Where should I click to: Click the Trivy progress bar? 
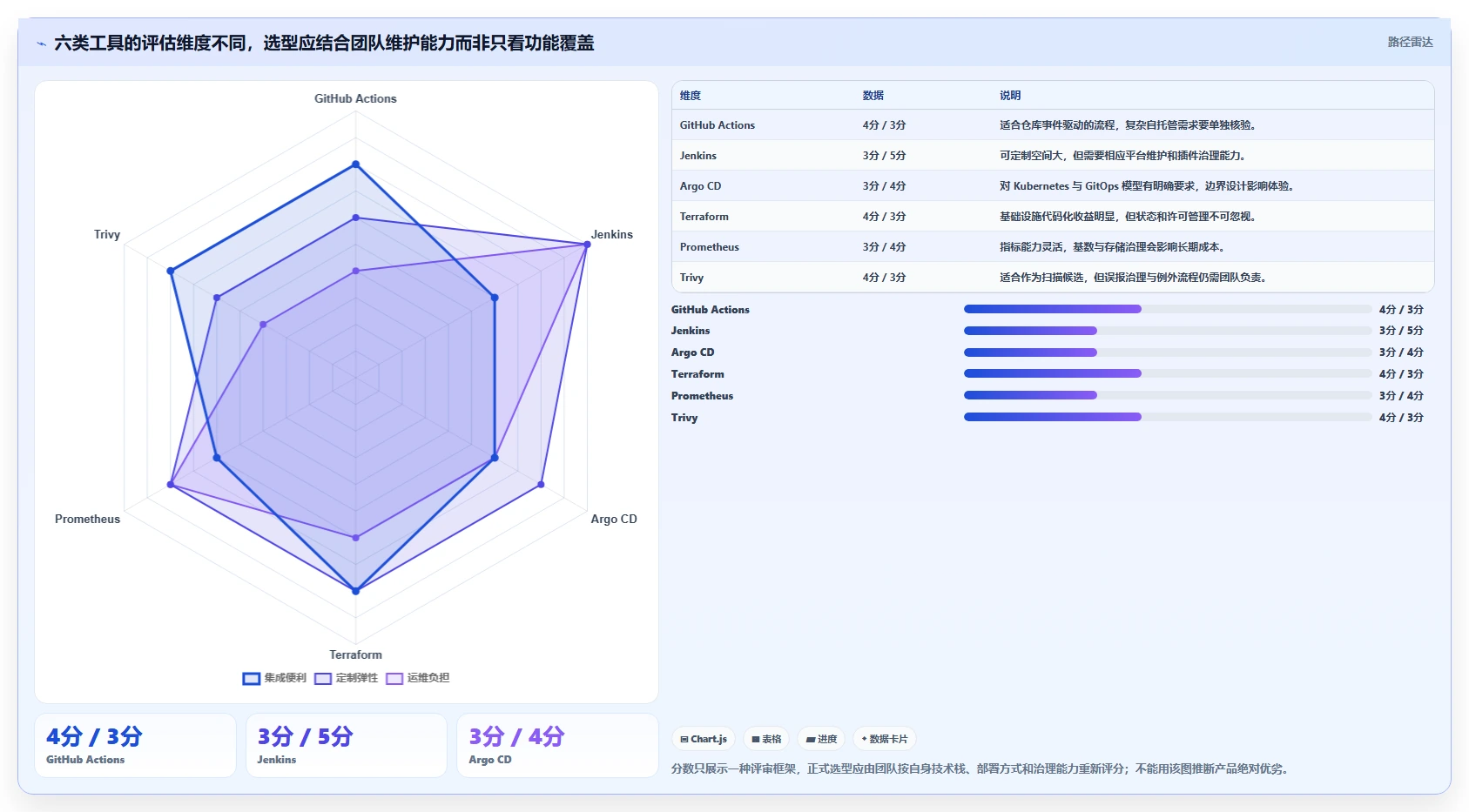coord(1168,417)
